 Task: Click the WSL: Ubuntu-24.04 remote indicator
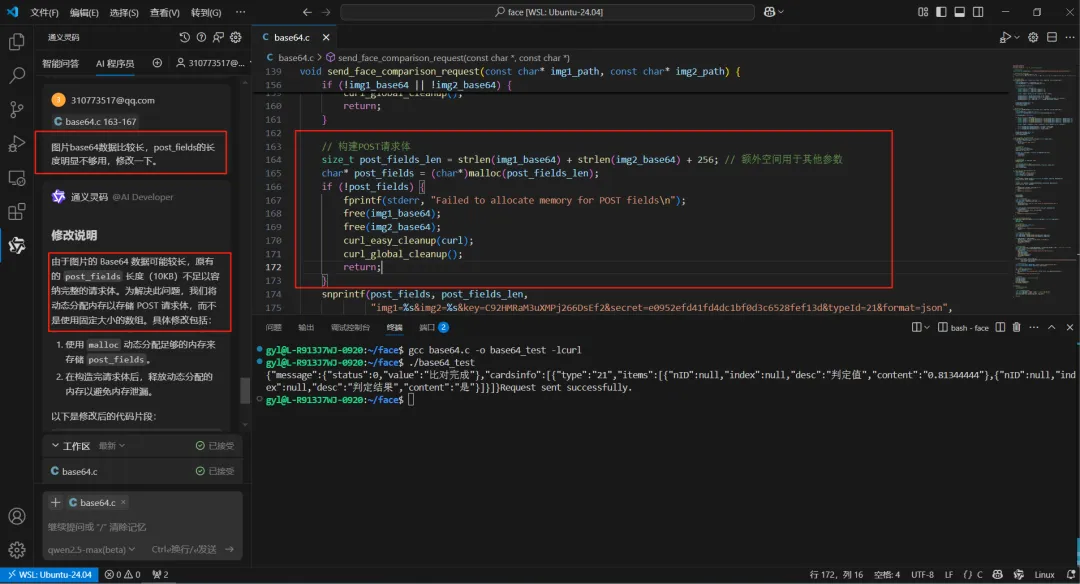tap(50, 575)
